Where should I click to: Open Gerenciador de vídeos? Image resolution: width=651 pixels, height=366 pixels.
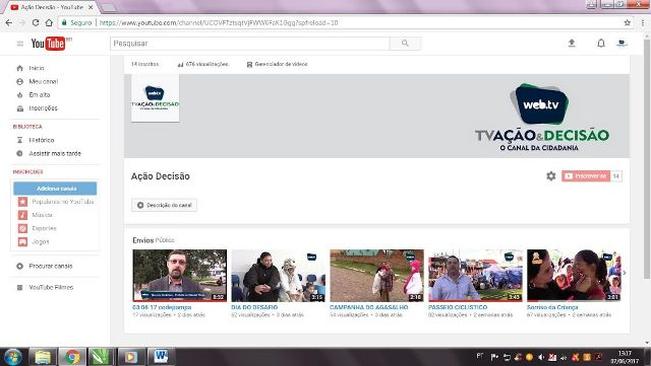coord(277,64)
